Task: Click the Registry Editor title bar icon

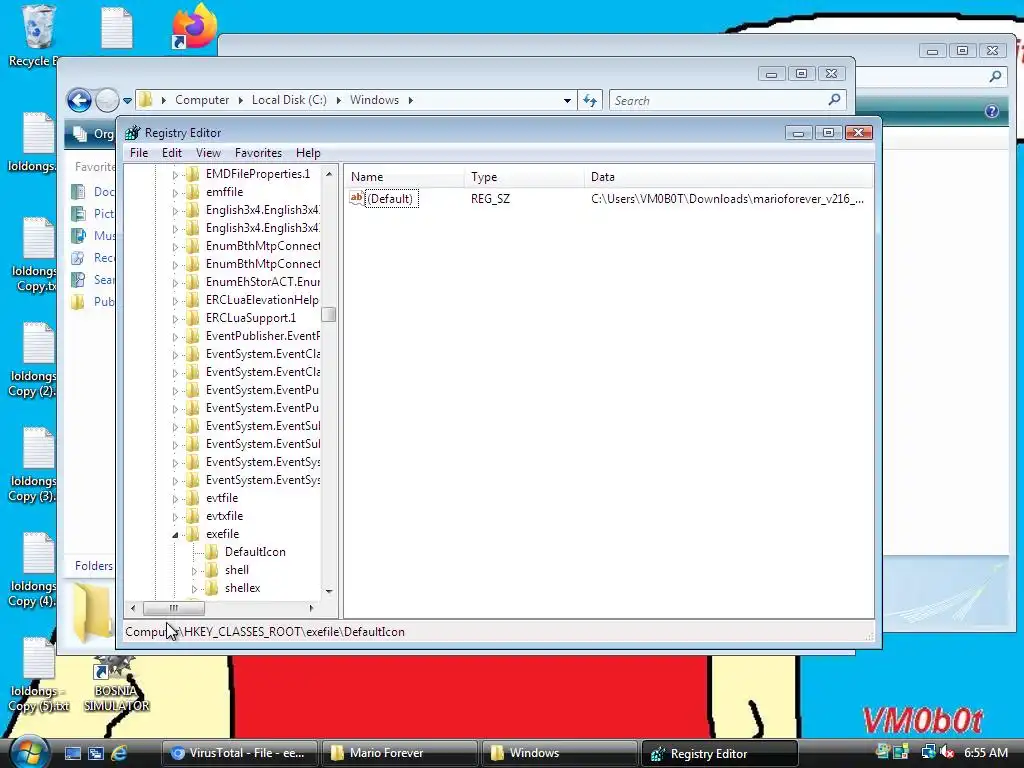Action: point(133,133)
